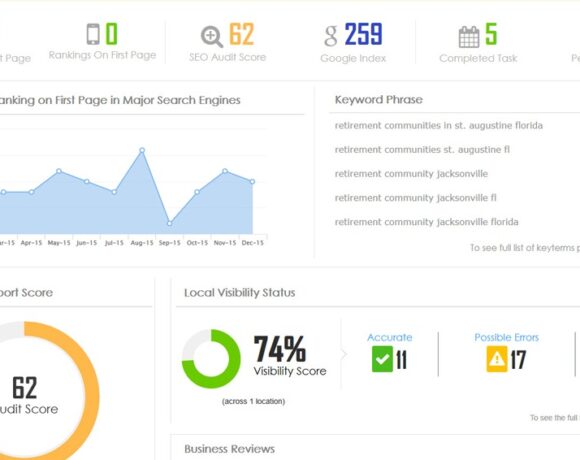Click the Local Visibility Status heading
This screenshot has height=460, width=580.
240,293
